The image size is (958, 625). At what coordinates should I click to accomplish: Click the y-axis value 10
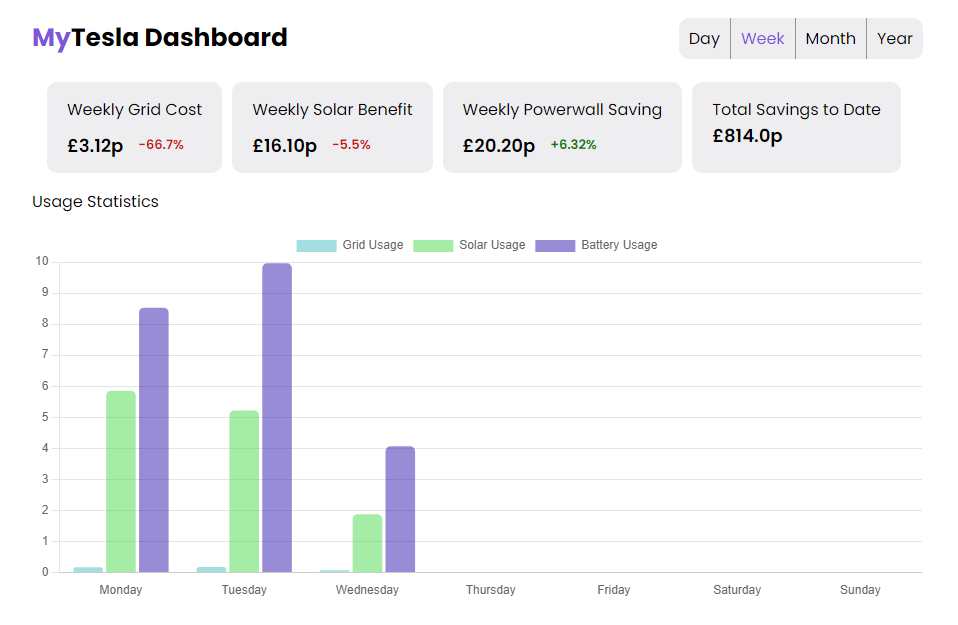click(42, 261)
